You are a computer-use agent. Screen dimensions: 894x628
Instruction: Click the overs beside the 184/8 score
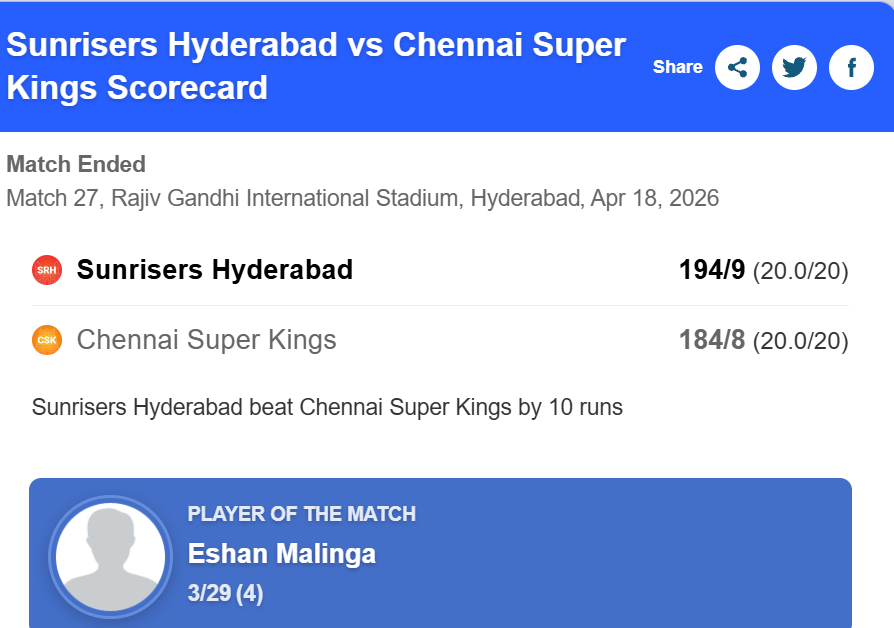click(x=800, y=341)
